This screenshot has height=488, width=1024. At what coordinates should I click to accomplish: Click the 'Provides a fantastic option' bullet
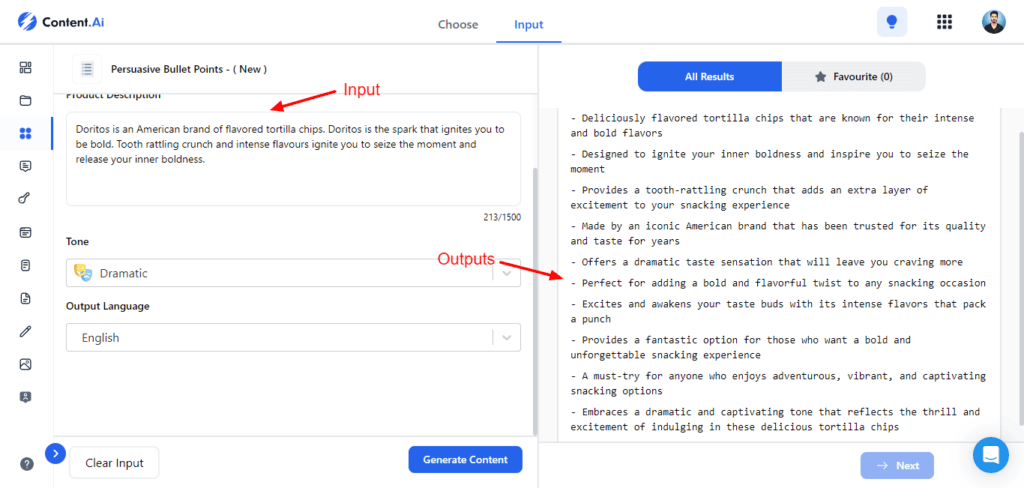pyautogui.click(x=740, y=348)
